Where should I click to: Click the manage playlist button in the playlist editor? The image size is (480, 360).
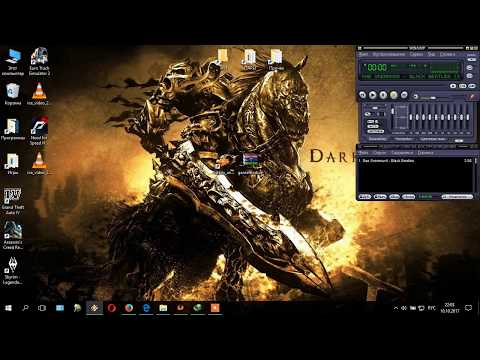pyautogui.click(x=457, y=197)
